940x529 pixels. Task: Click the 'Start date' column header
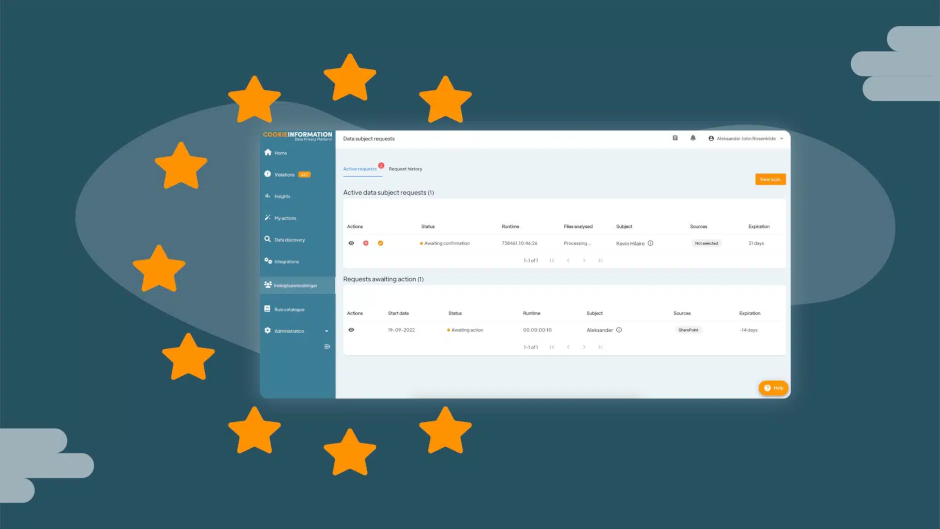tap(398, 313)
